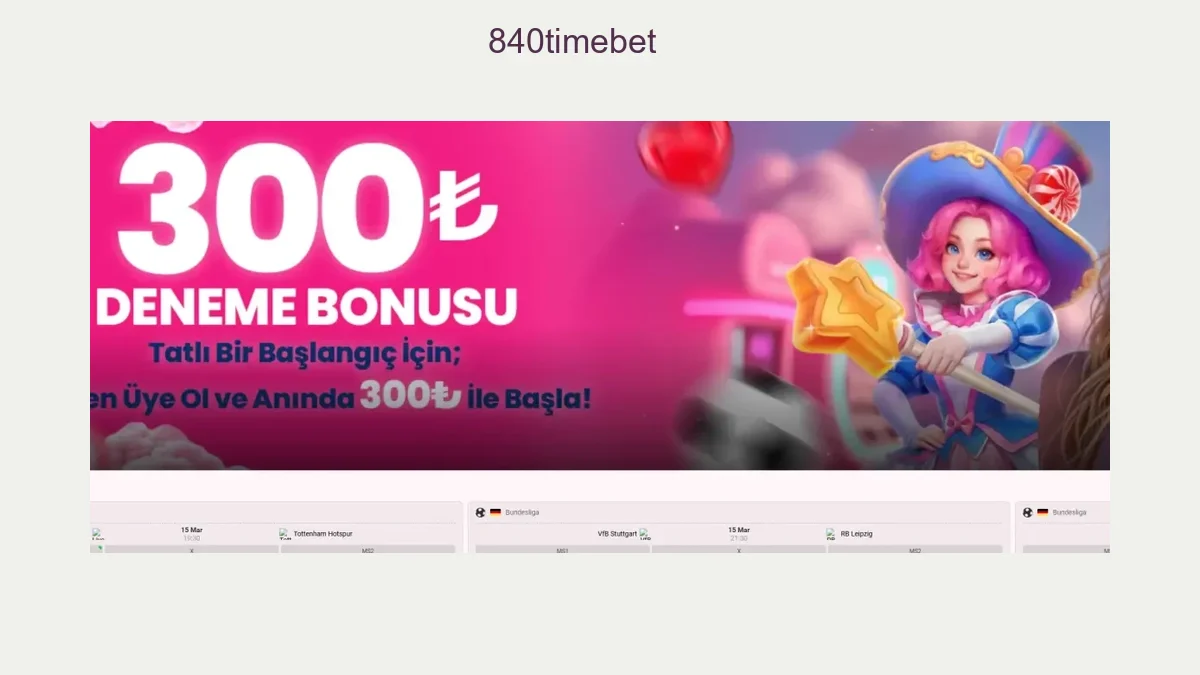This screenshot has width=1200, height=675.
Task: Click the RB Leipzig team logo
Action: tap(832, 535)
